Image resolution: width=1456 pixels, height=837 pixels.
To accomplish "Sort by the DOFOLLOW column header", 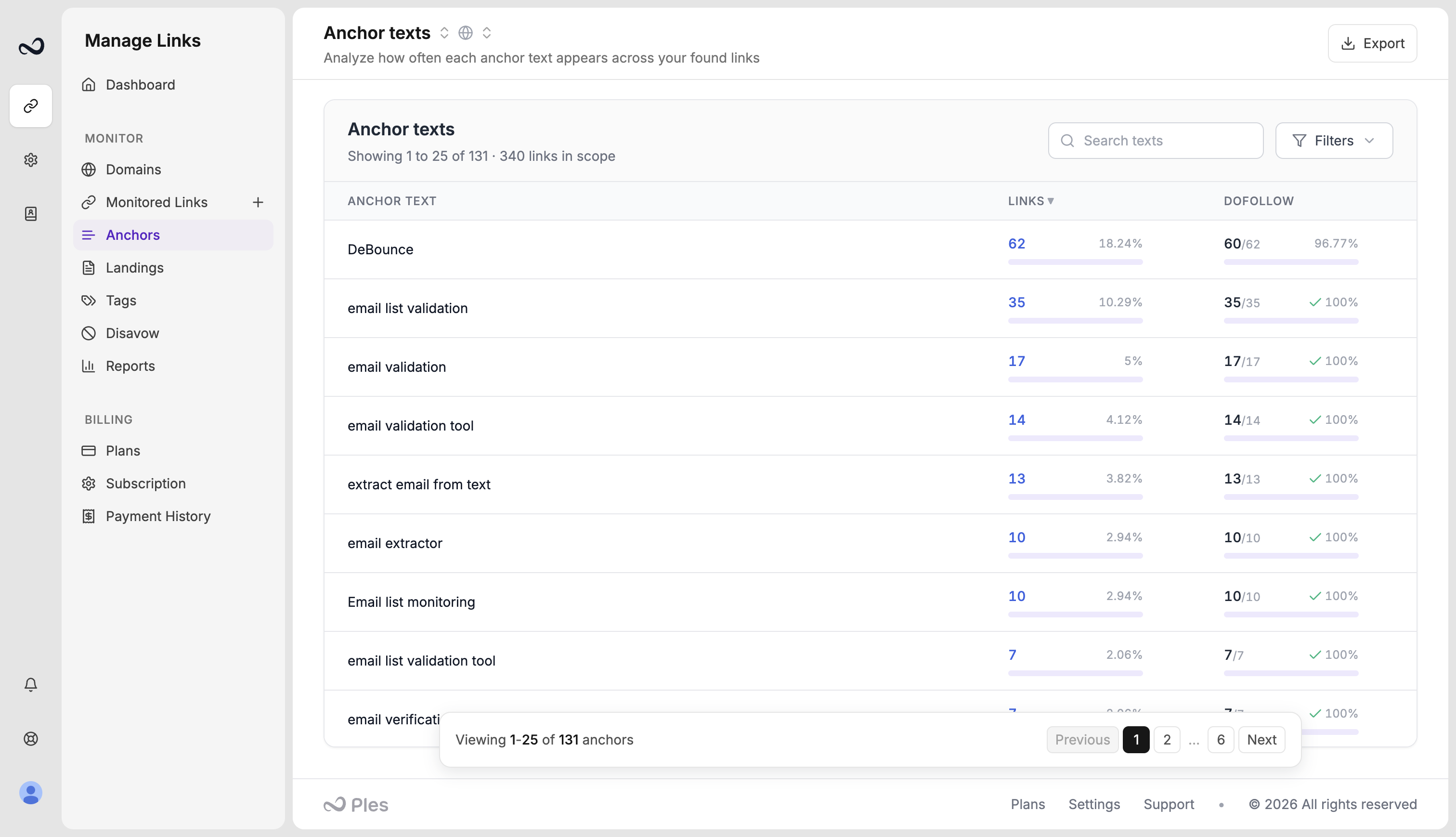I will pos(1258,201).
